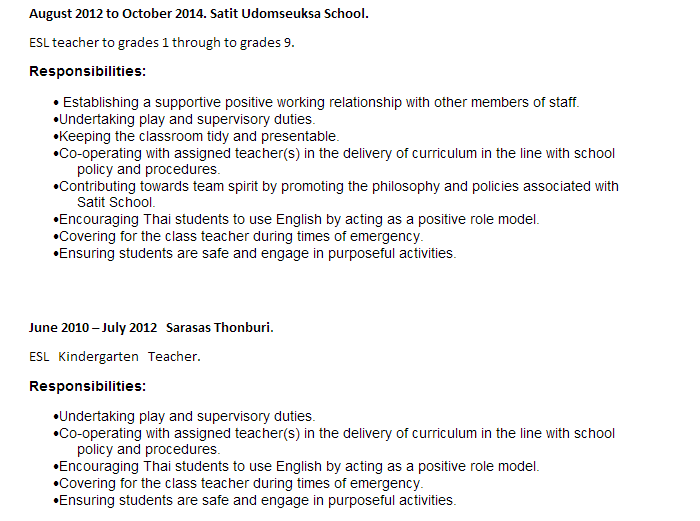The image size is (700, 521).
Task: Click the first 'Co-operating with assigned teacher(s)' bullet
Action: 336,153
